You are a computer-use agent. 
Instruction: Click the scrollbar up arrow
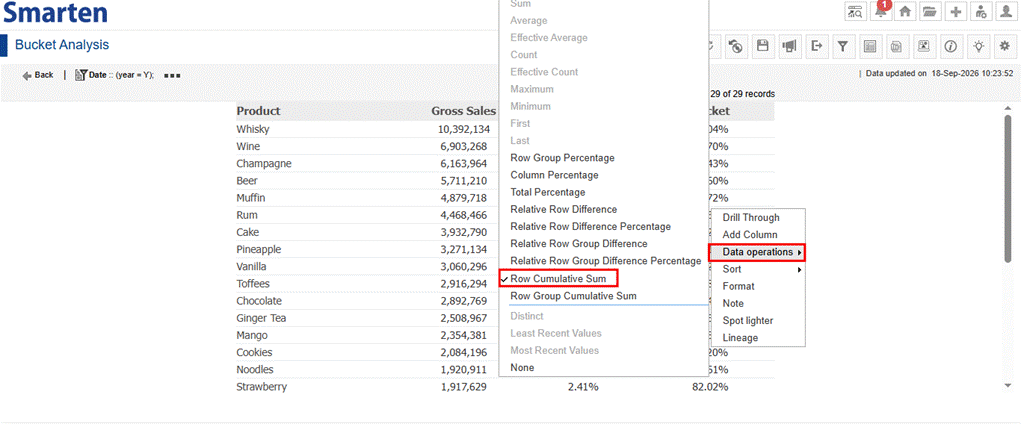pyautogui.click(x=1008, y=108)
